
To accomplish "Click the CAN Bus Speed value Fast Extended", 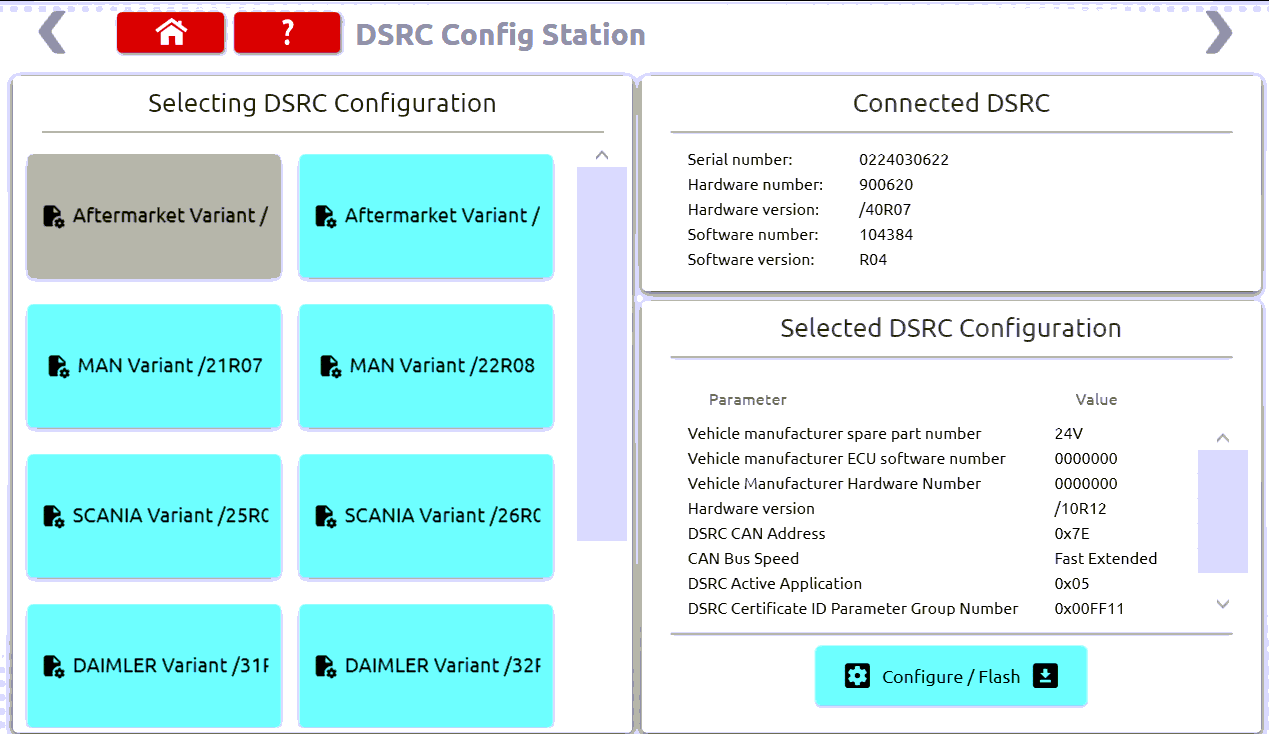I will pyautogui.click(x=1106, y=559).
